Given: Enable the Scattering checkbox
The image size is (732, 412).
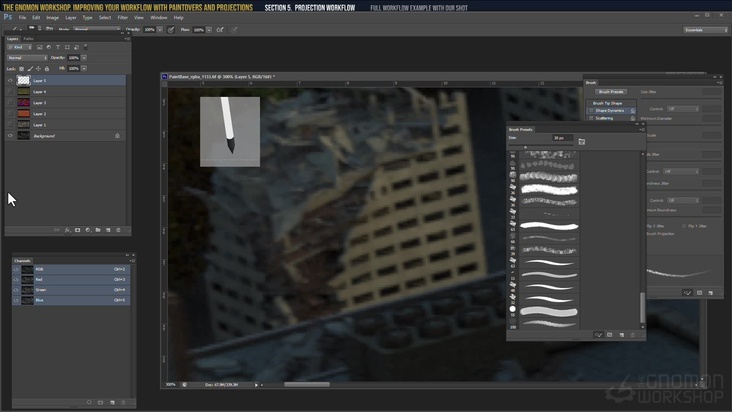Looking at the screenshot, I should pyautogui.click(x=591, y=118).
